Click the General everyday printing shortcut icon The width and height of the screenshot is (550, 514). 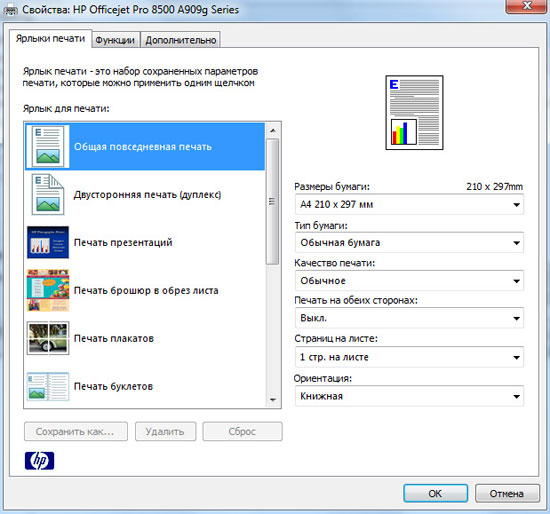pyautogui.click(x=48, y=146)
